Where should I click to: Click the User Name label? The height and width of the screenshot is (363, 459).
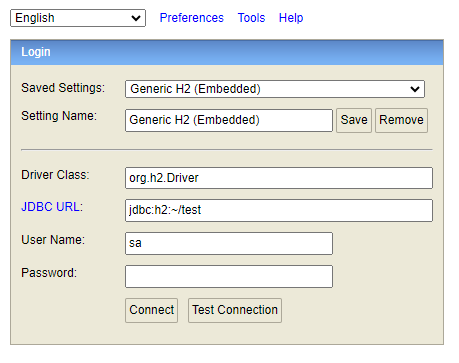coord(53,240)
